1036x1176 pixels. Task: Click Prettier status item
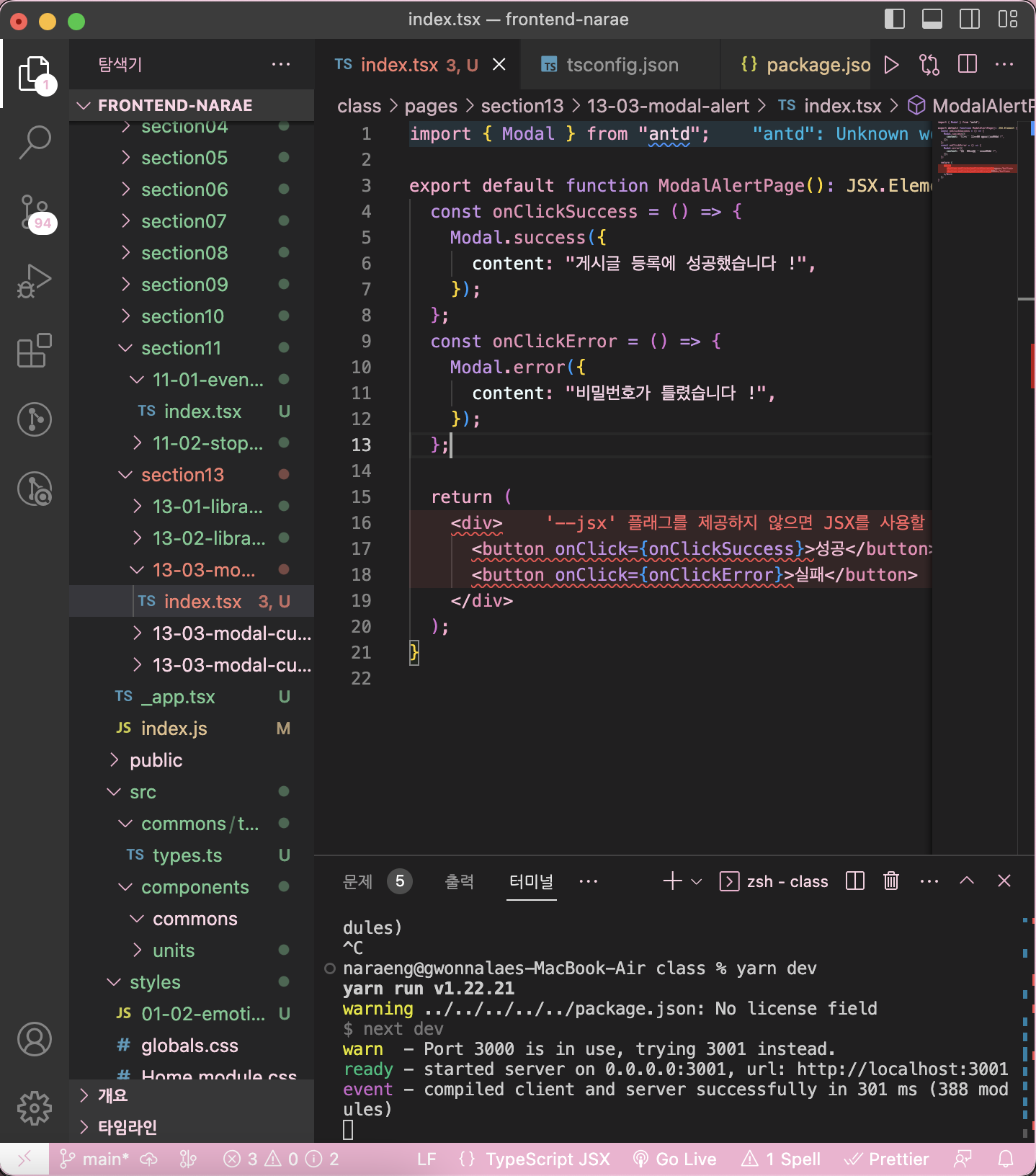[x=886, y=1159]
